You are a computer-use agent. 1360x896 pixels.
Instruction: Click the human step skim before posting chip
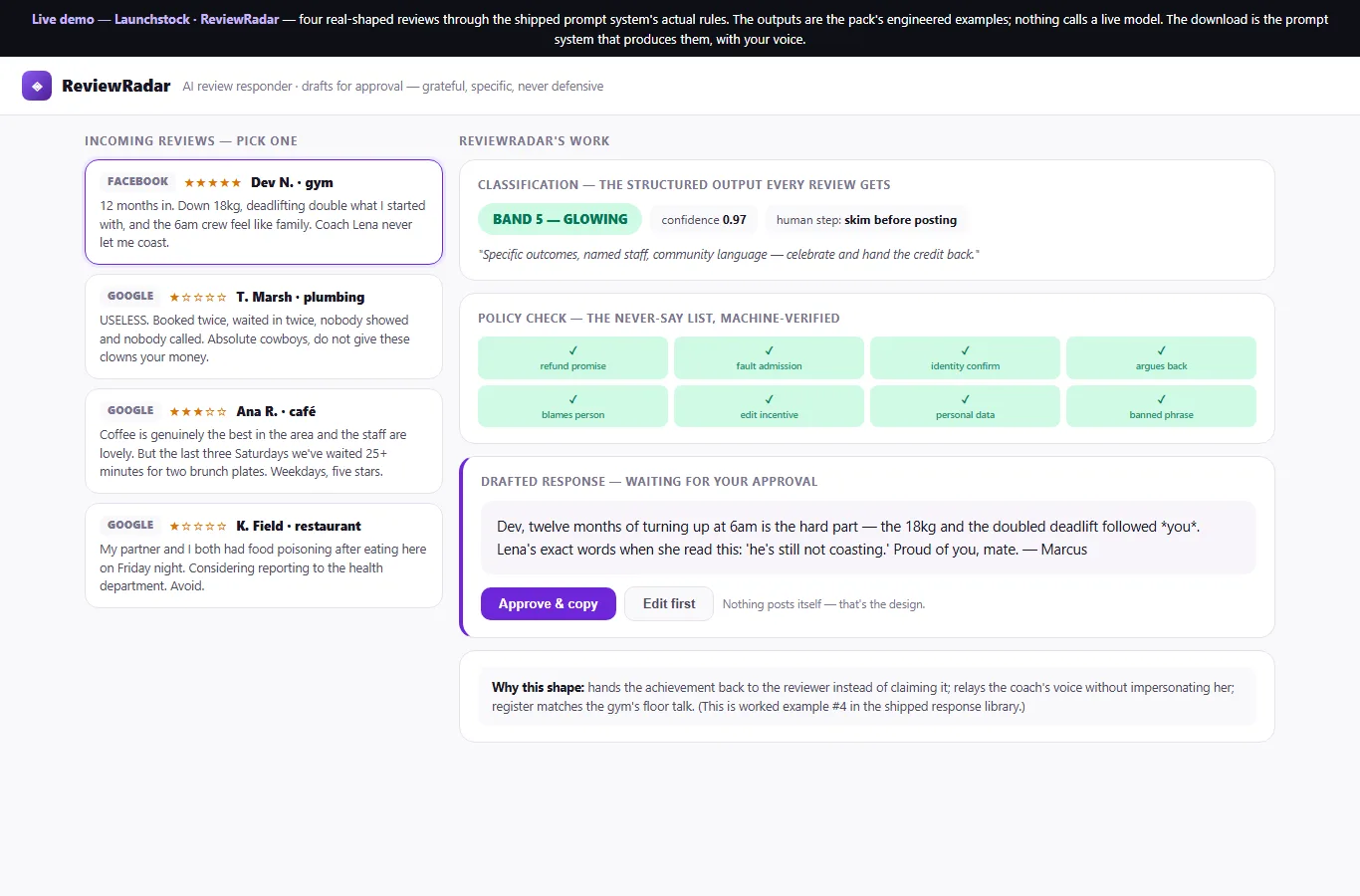pyautogui.click(x=866, y=220)
